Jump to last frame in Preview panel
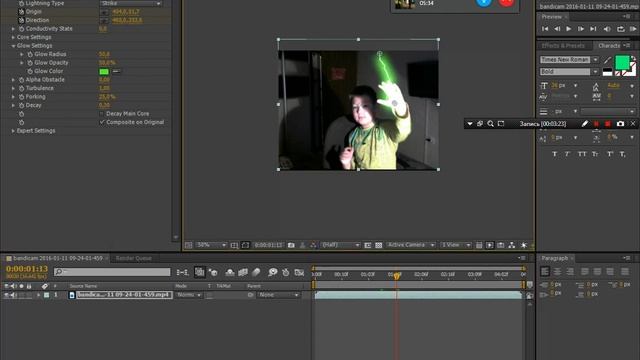This screenshot has height=360, width=640. coord(593,29)
